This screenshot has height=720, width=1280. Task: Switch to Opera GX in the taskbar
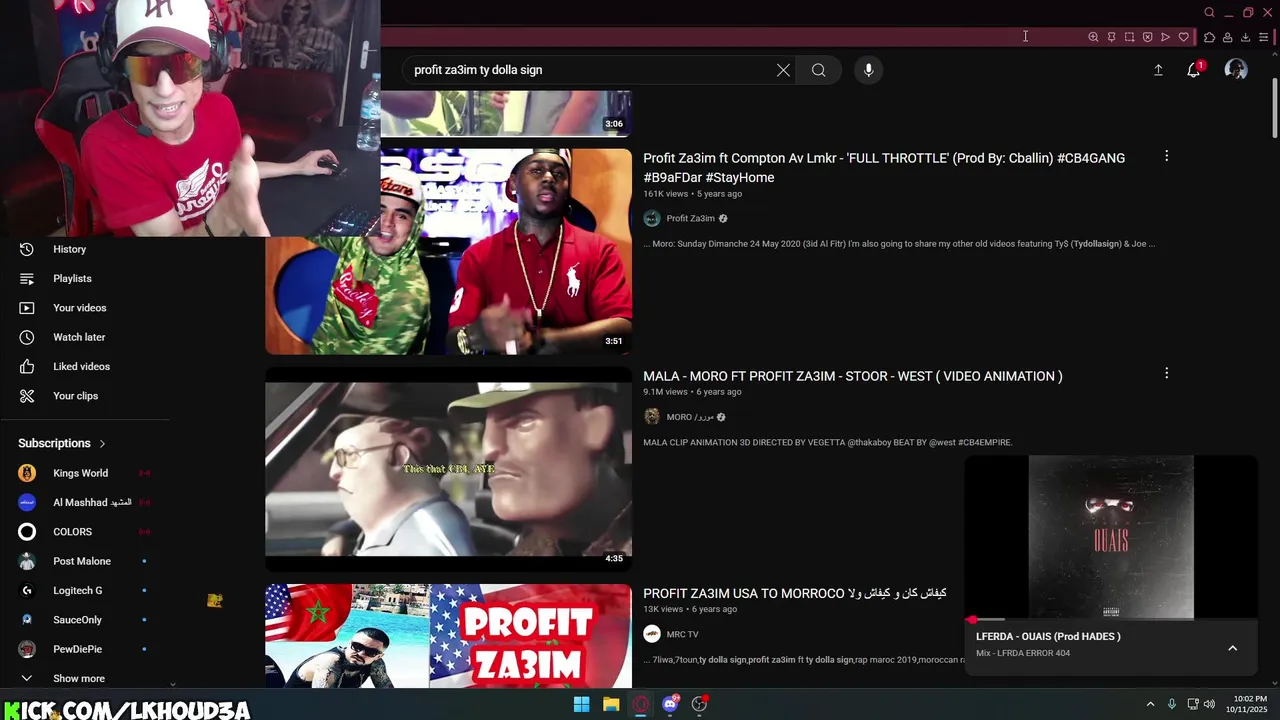[x=641, y=704]
